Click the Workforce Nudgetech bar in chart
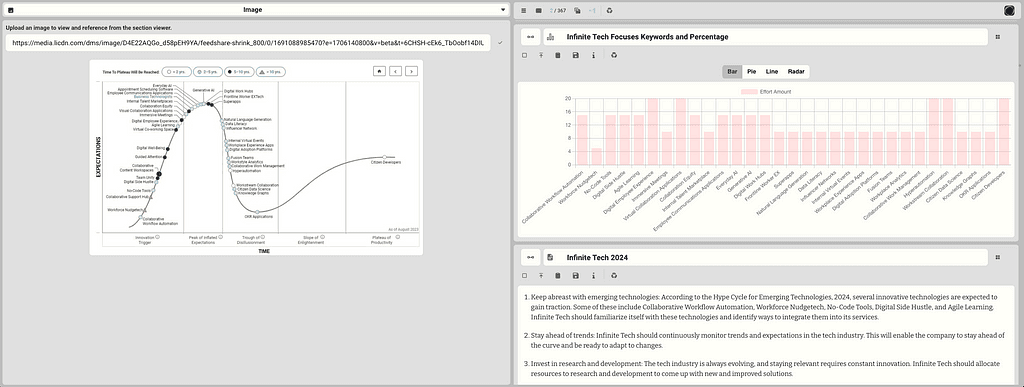The height and width of the screenshot is (387, 1024). [596, 156]
